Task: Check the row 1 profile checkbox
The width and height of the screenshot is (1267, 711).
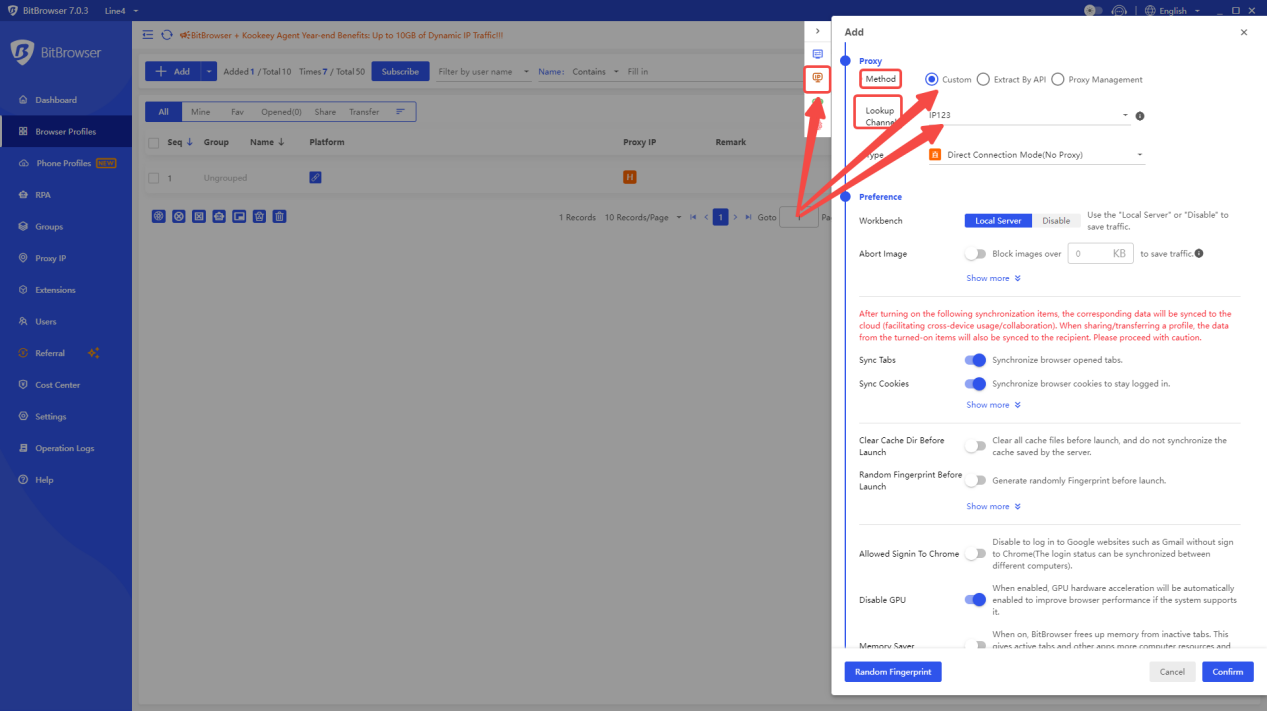Action: pos(154,178)
